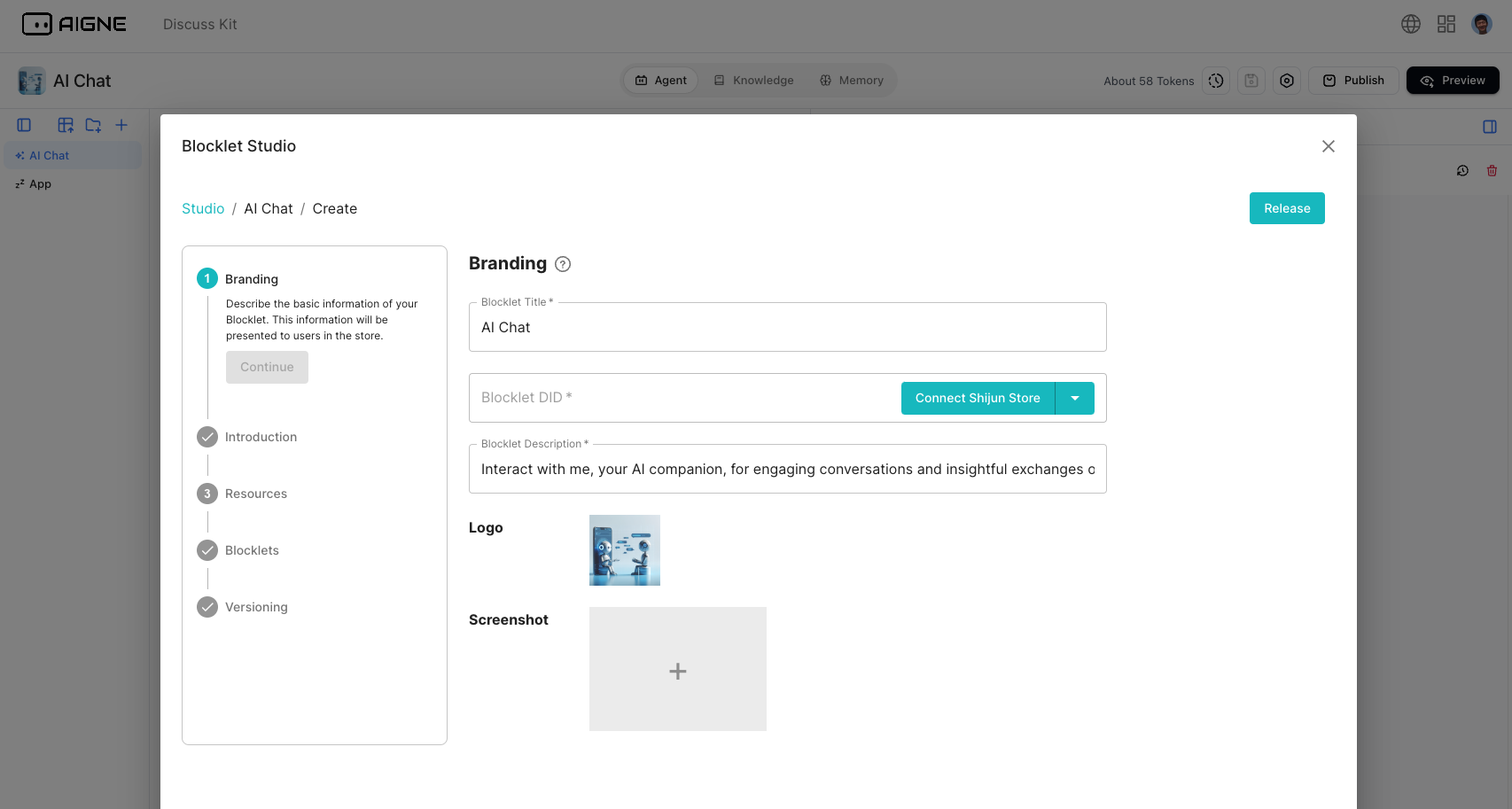
Task: Switch to the Knowledge tab
Action: pyautogui.click(x=754, y=80)
